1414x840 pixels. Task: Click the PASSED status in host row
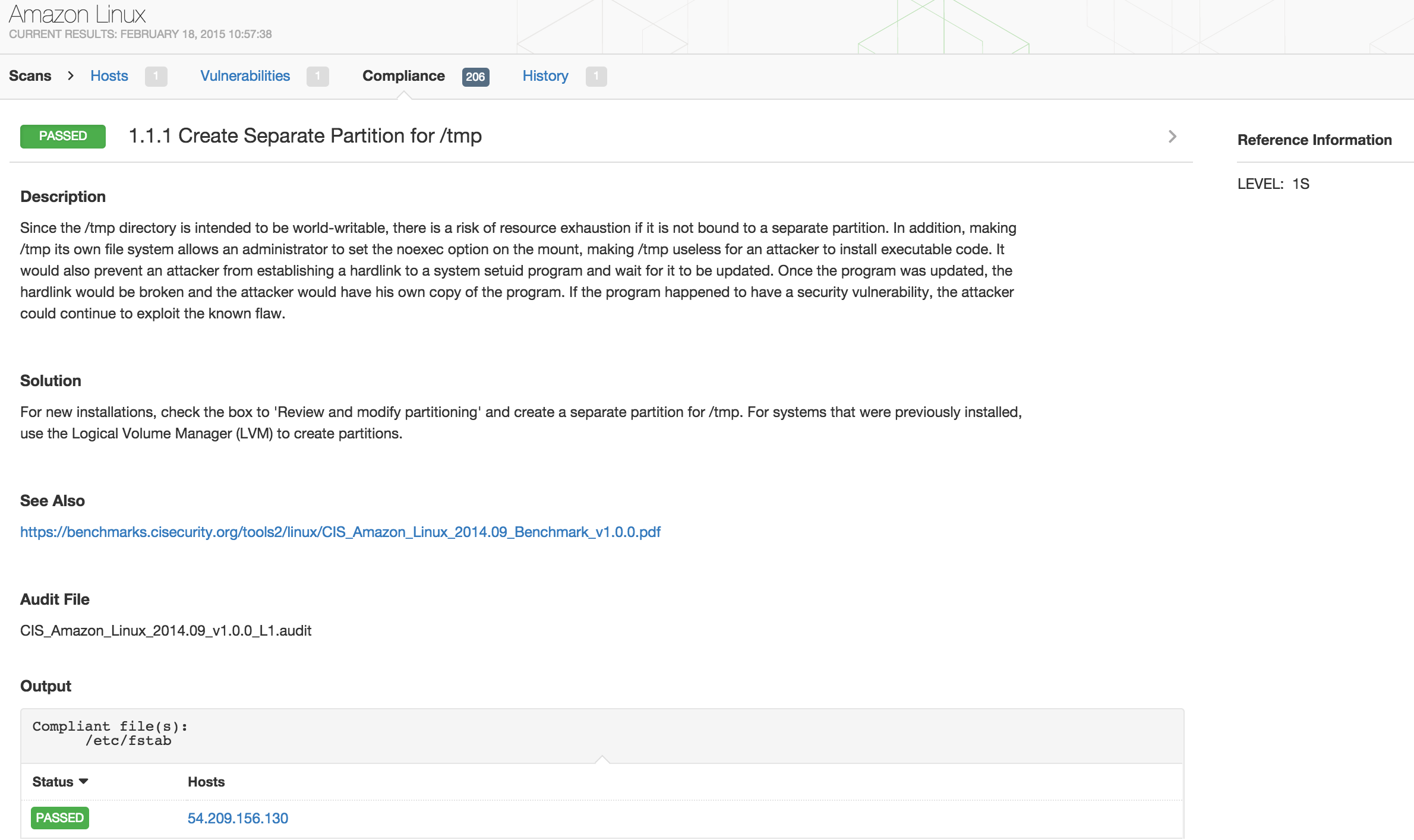pos(60,818)
